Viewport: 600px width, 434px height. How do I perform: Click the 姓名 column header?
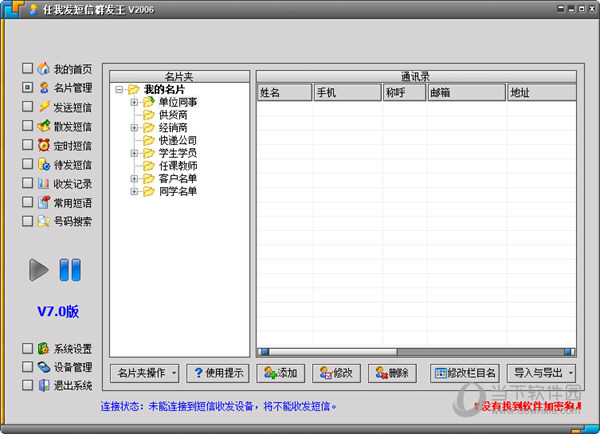[x=284, y=93]
